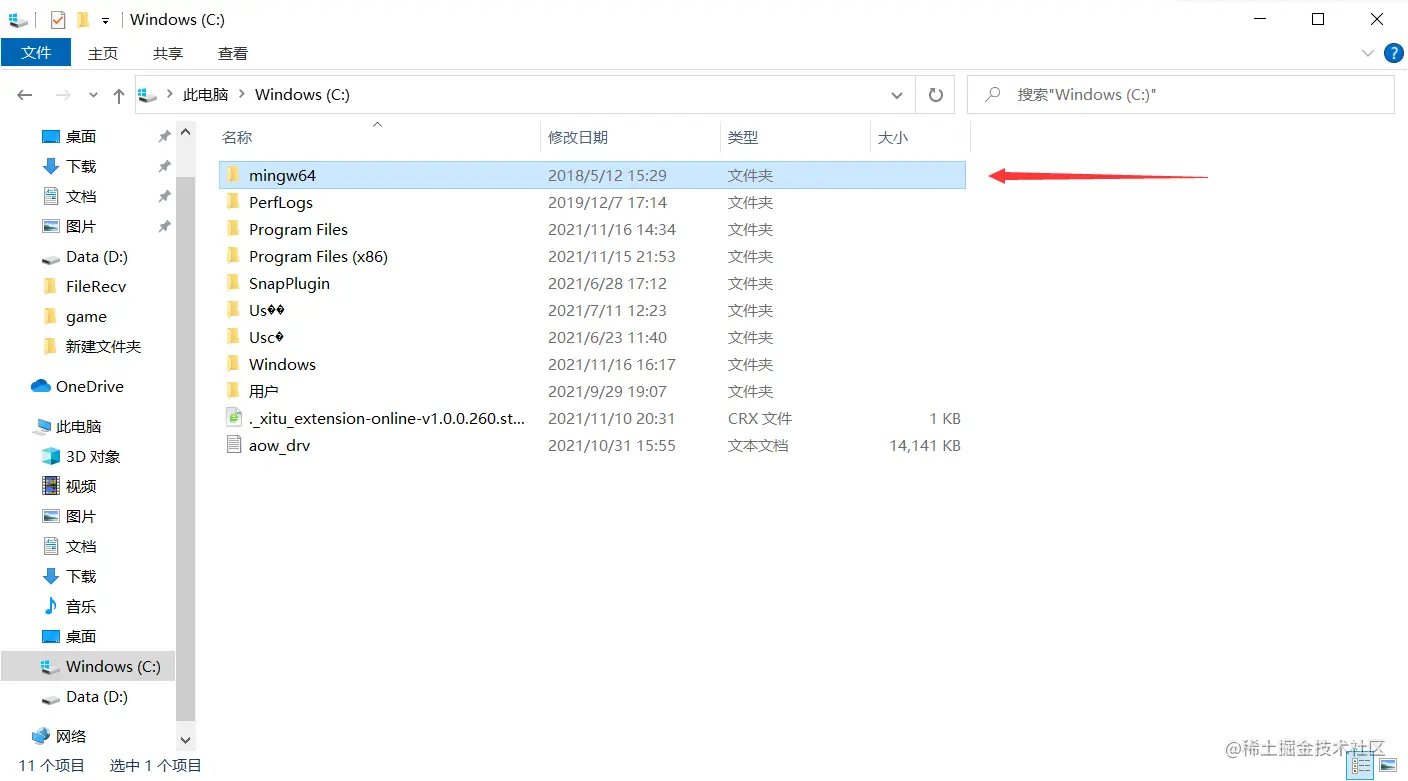Select the aow_drv text document
Screen dimensions: 1408x781
pyautogui.click(x=592, y=445)
